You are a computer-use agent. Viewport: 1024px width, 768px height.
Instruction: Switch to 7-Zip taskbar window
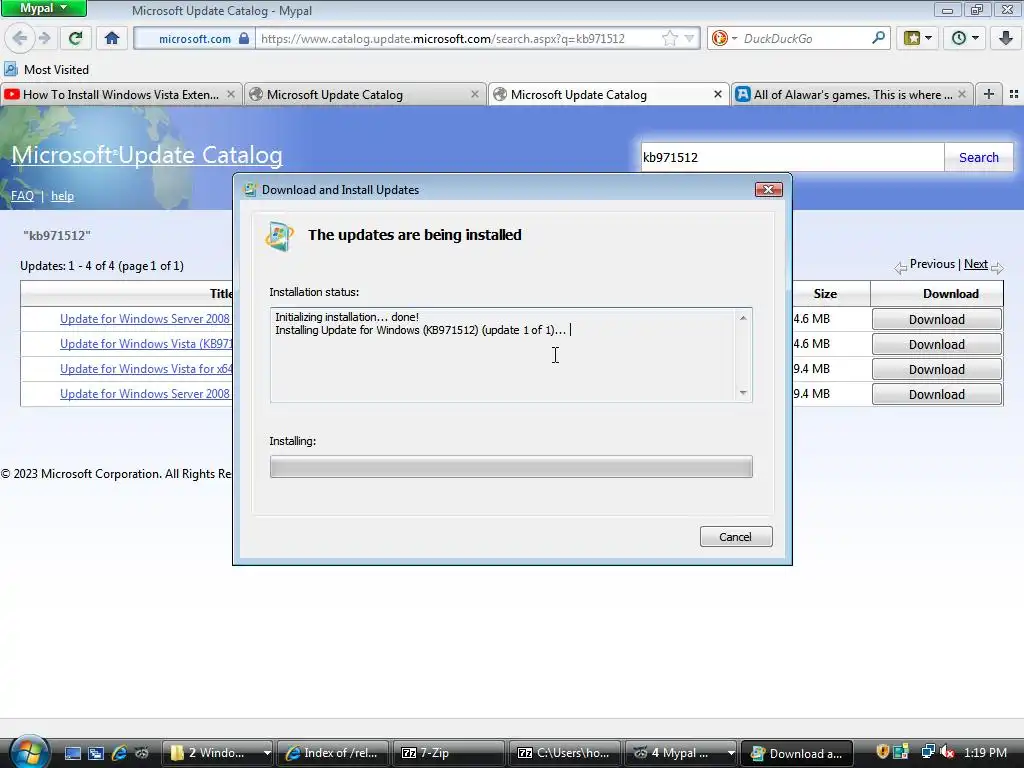click(x=449, y=753)
